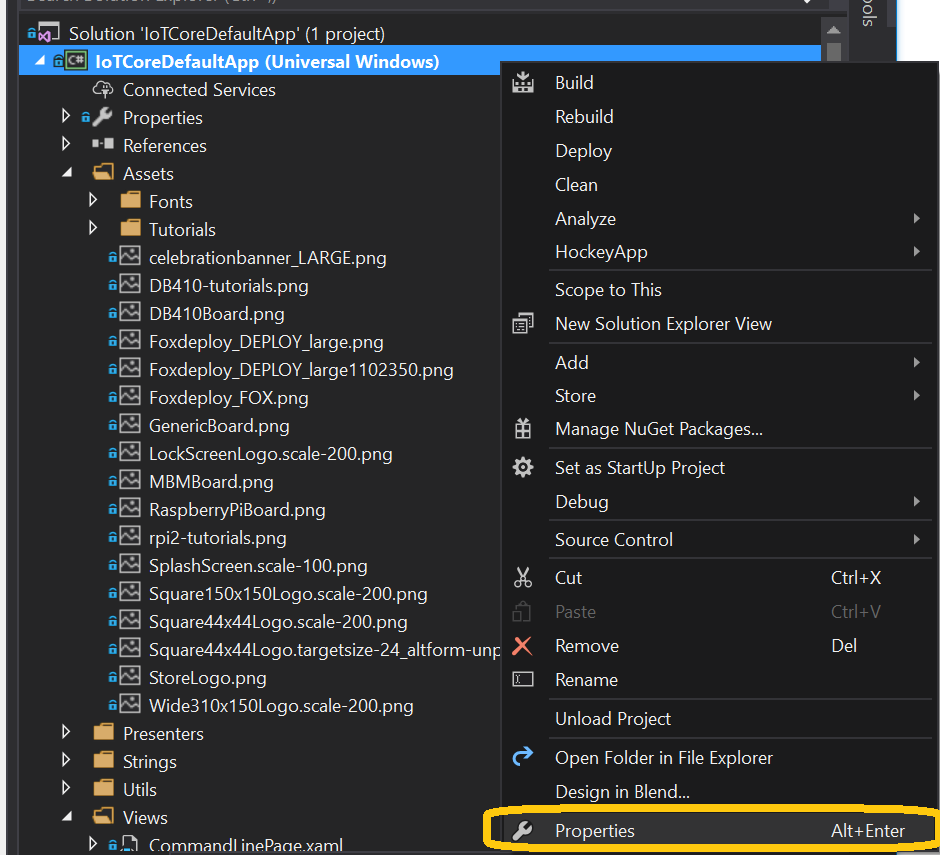Select the Solution 'IoTCoreDefaultApp' root node
940x855 pixels.
227,34
